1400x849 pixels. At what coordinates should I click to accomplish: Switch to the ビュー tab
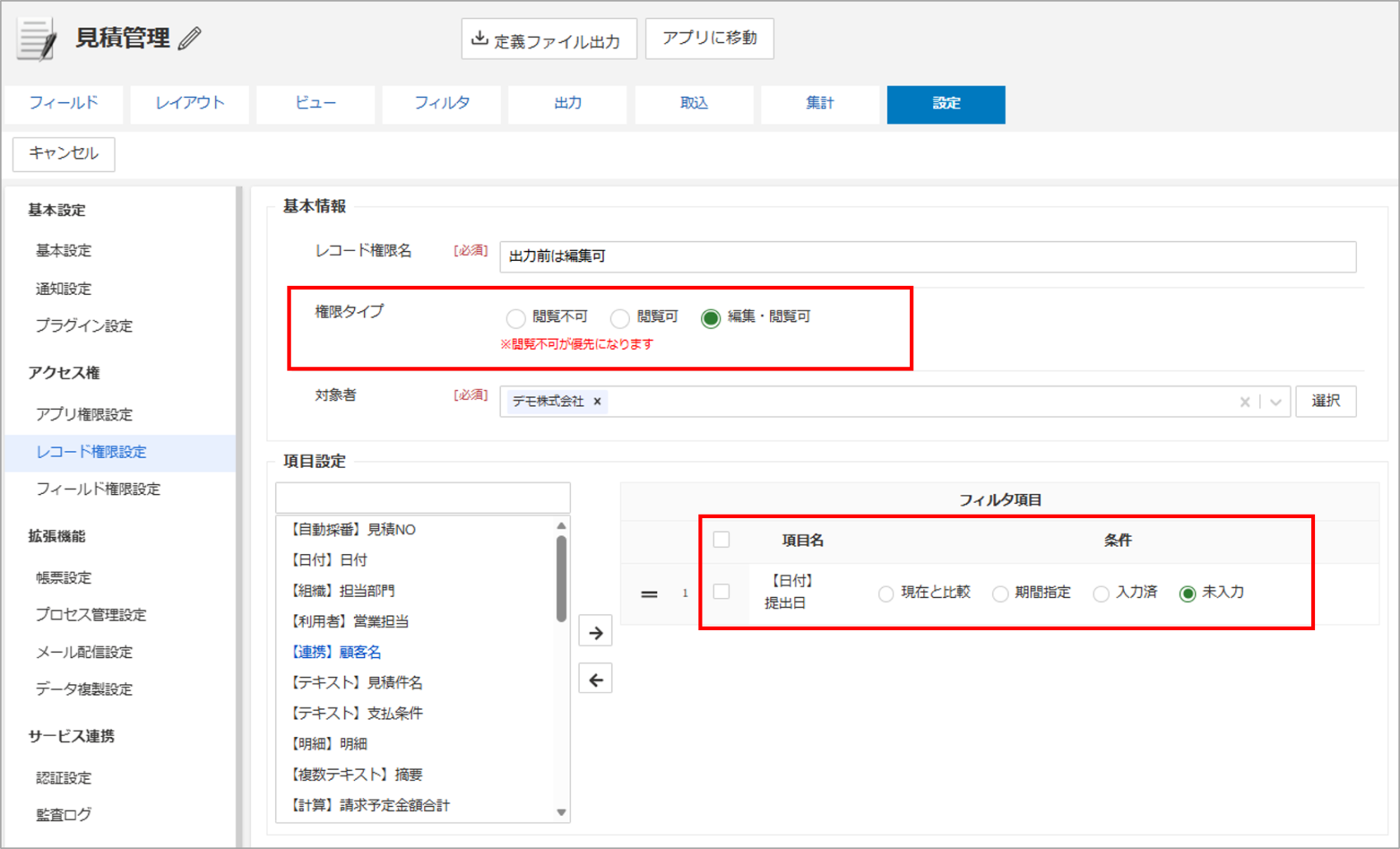pyautogui.click(x=315, y=104)
